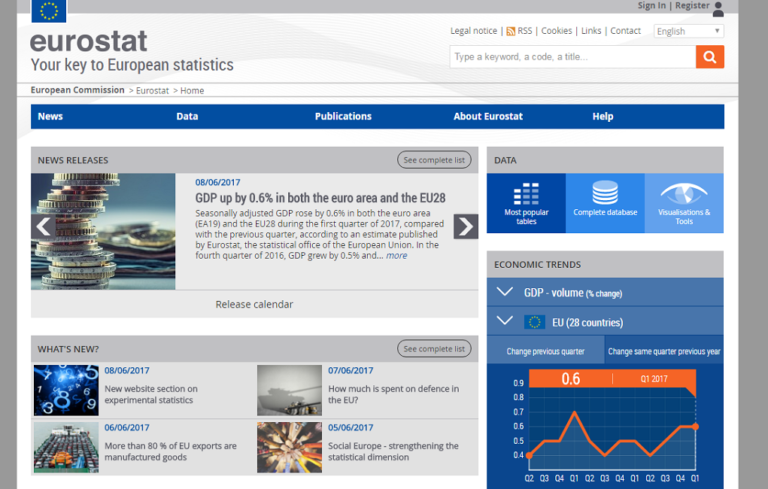The width and height of the screenshot is (768, 489).
Task: Expand the GDP - volume indicator chevron
Action: (x=504, y=292)
